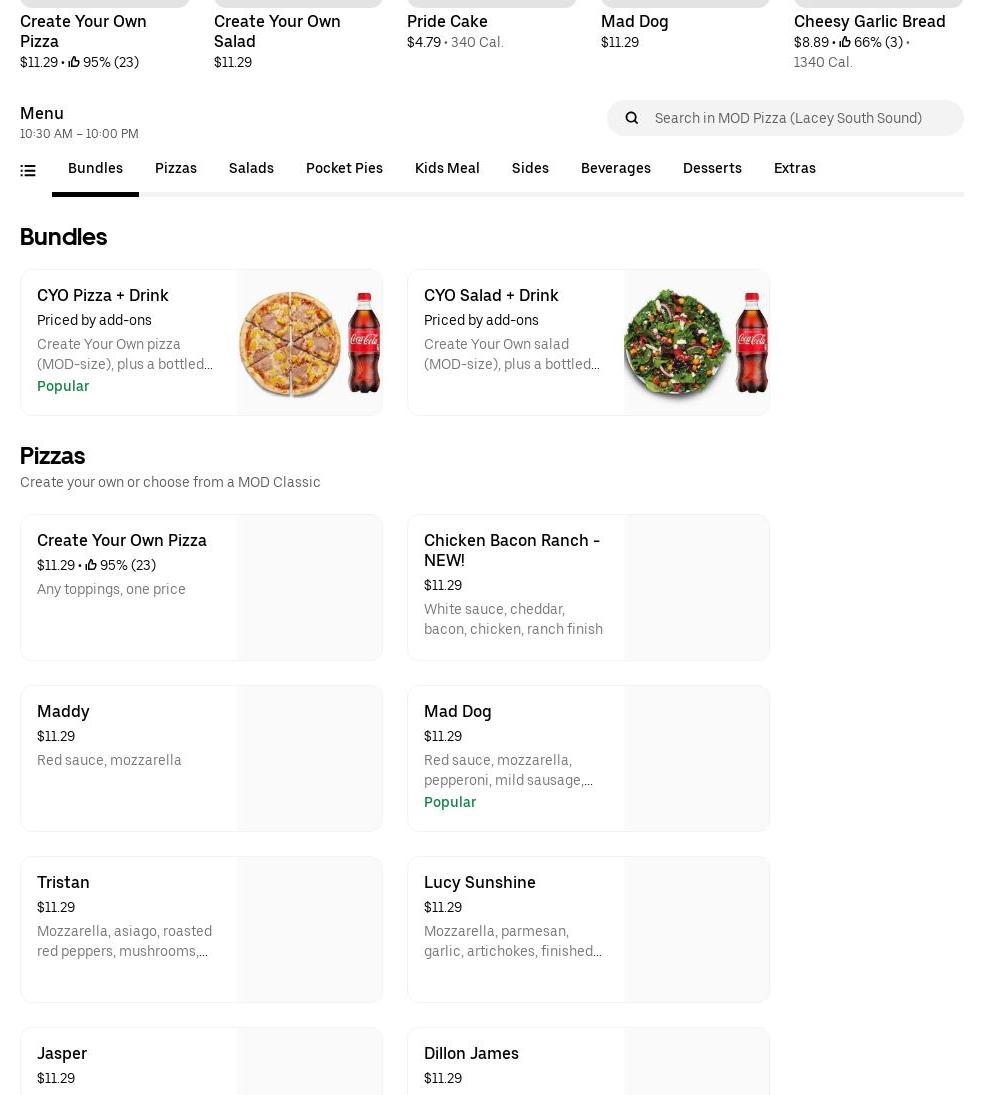Open the Kids Meal tab

(x=447, y=168)
